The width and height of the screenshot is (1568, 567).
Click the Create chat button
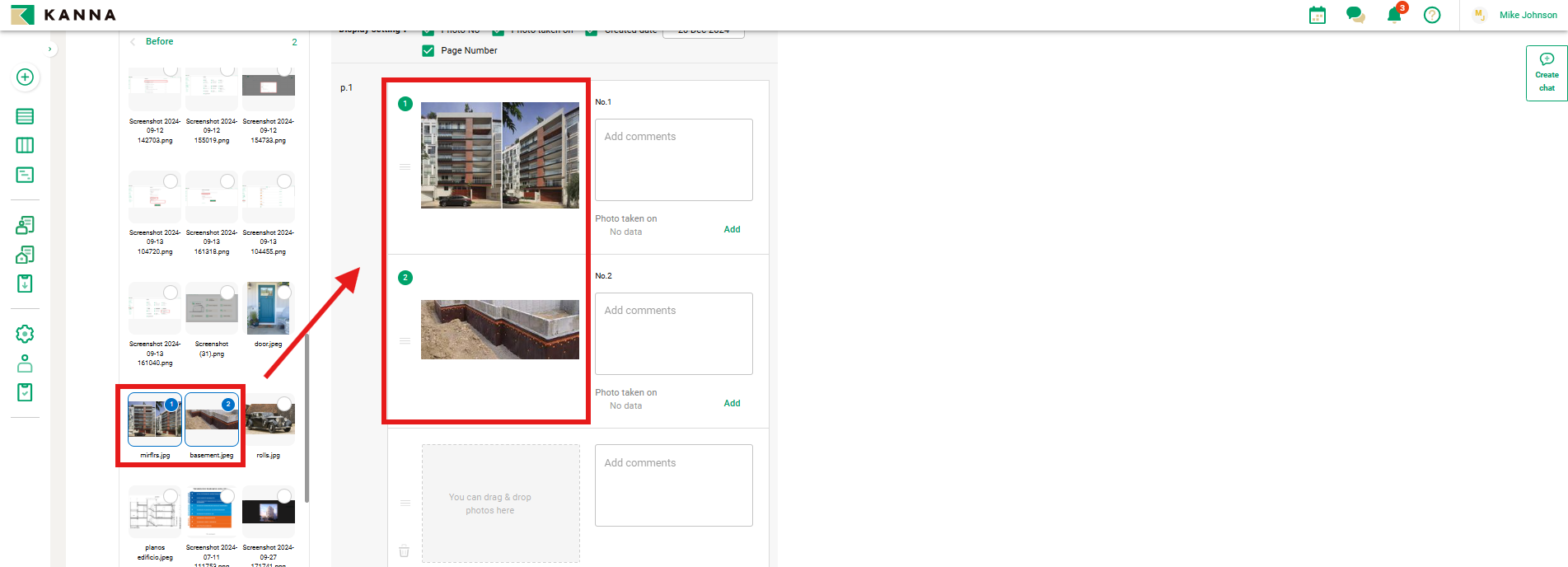pos(1546,73)
